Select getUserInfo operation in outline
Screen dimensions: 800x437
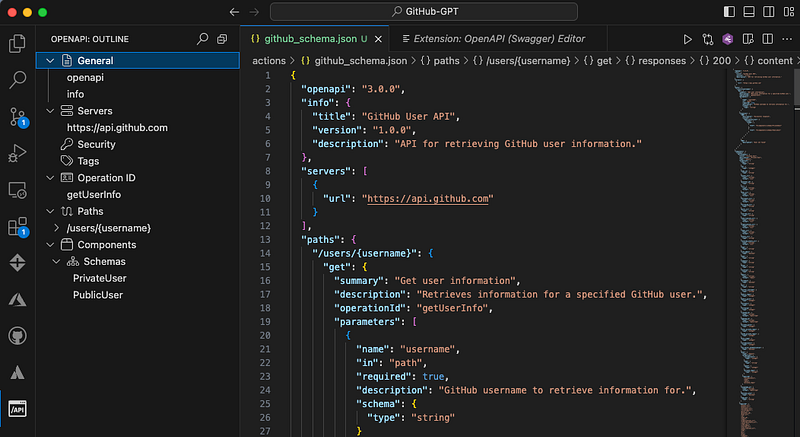[x=94, y=195]
